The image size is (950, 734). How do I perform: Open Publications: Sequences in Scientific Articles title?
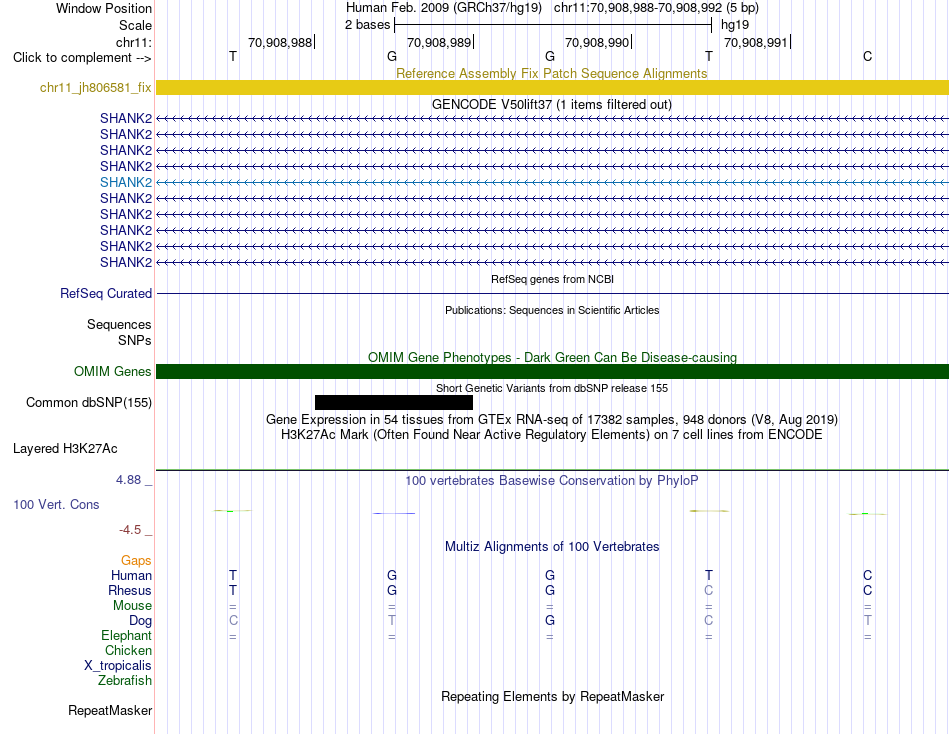(552, 310)
